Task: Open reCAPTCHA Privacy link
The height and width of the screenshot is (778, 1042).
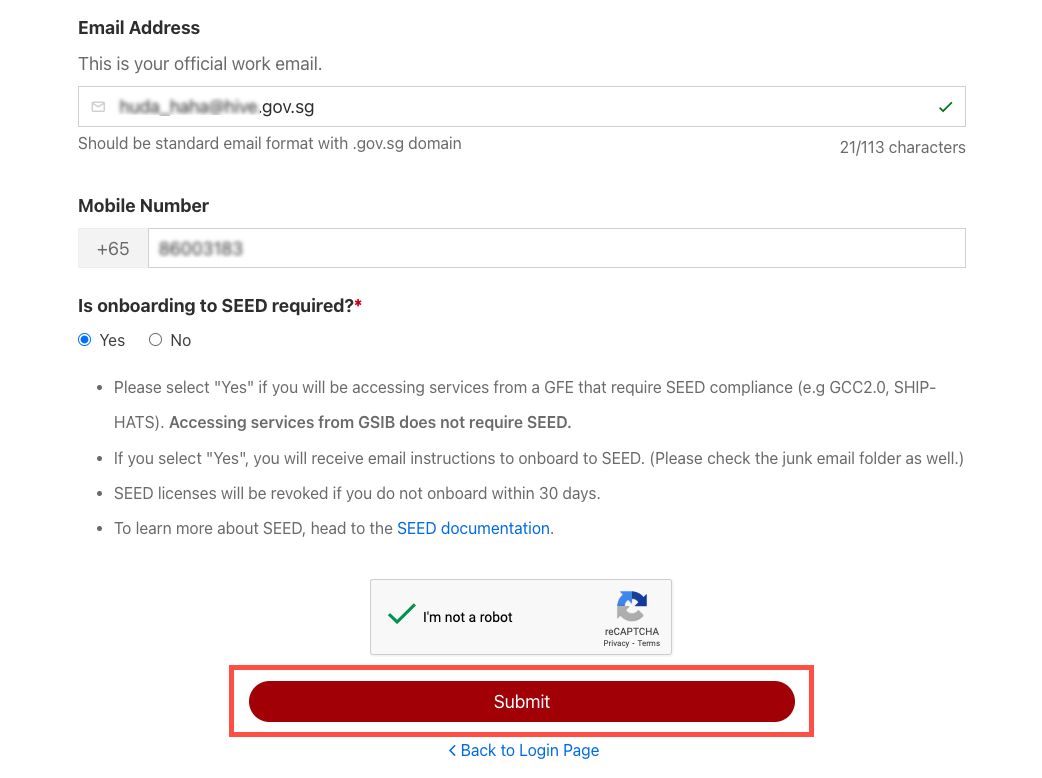Action: coord(616,643)
